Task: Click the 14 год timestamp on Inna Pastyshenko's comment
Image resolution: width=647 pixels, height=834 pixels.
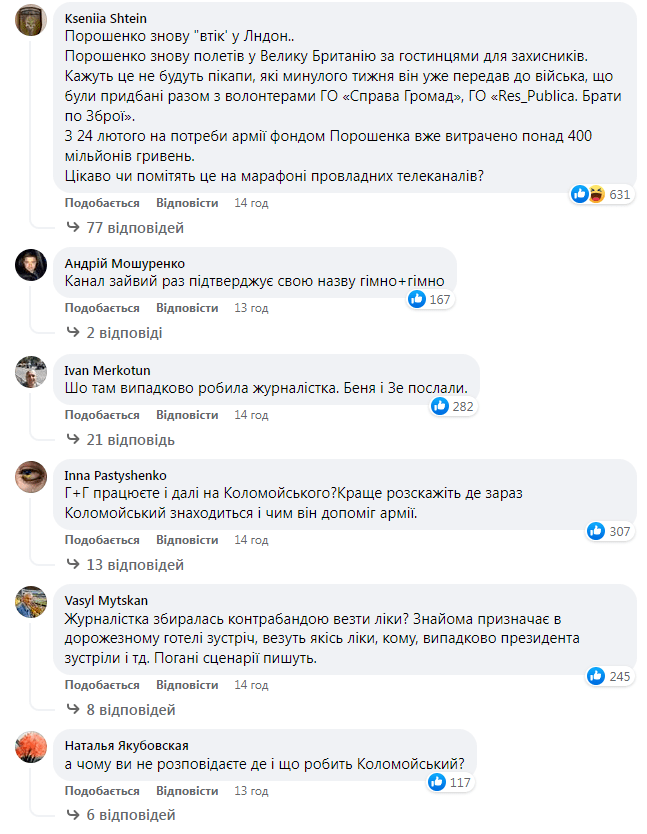Action: click(251, 540)
